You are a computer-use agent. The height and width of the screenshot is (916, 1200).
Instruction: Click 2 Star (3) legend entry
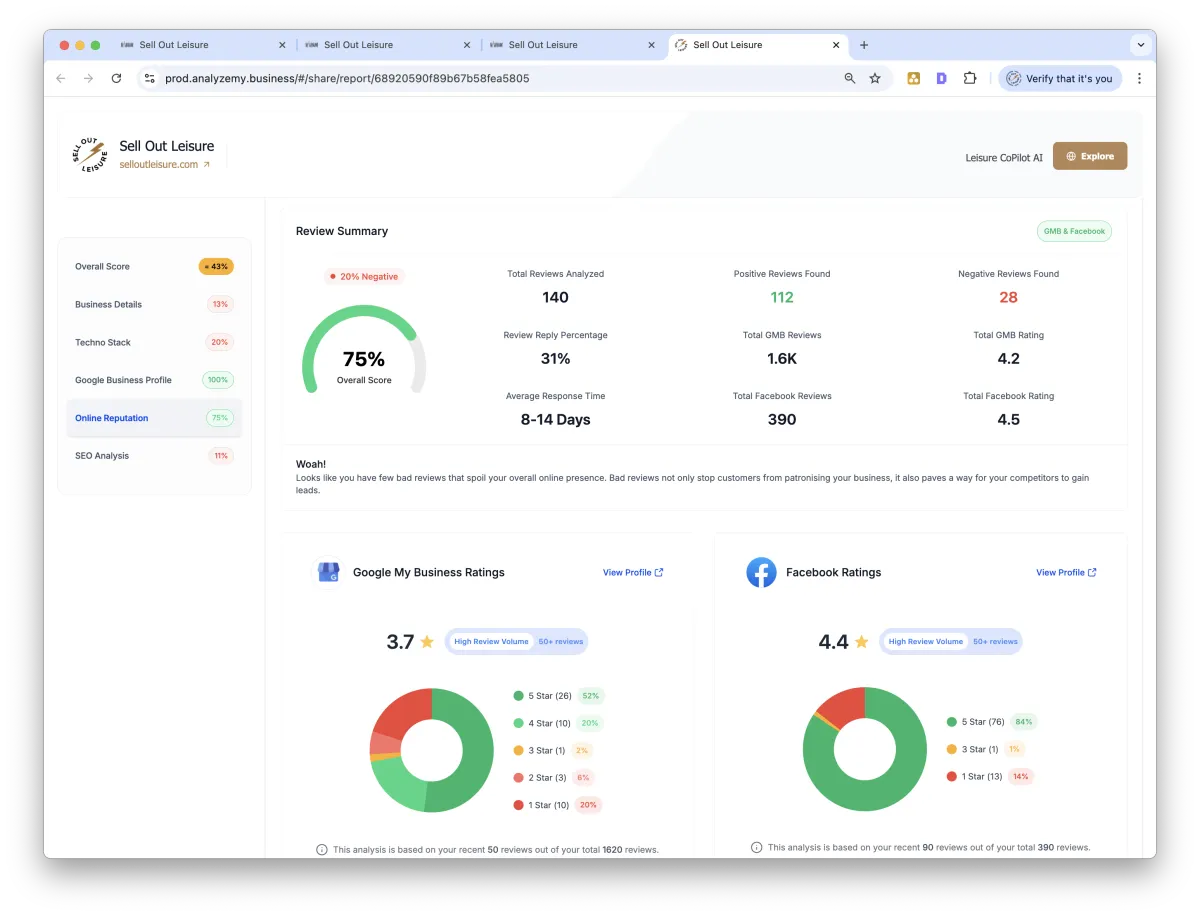(554, 777)
